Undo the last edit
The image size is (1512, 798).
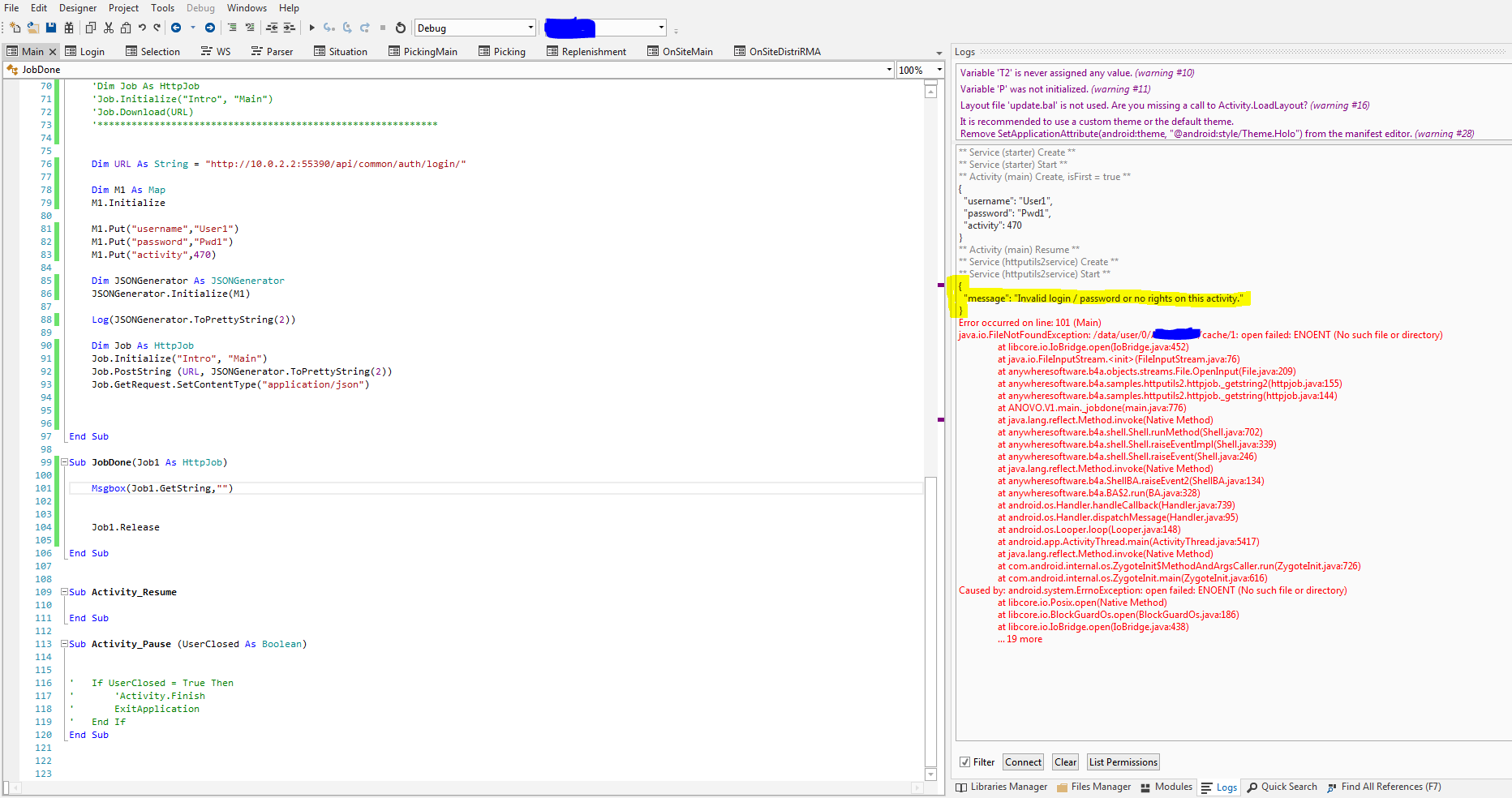143,27
